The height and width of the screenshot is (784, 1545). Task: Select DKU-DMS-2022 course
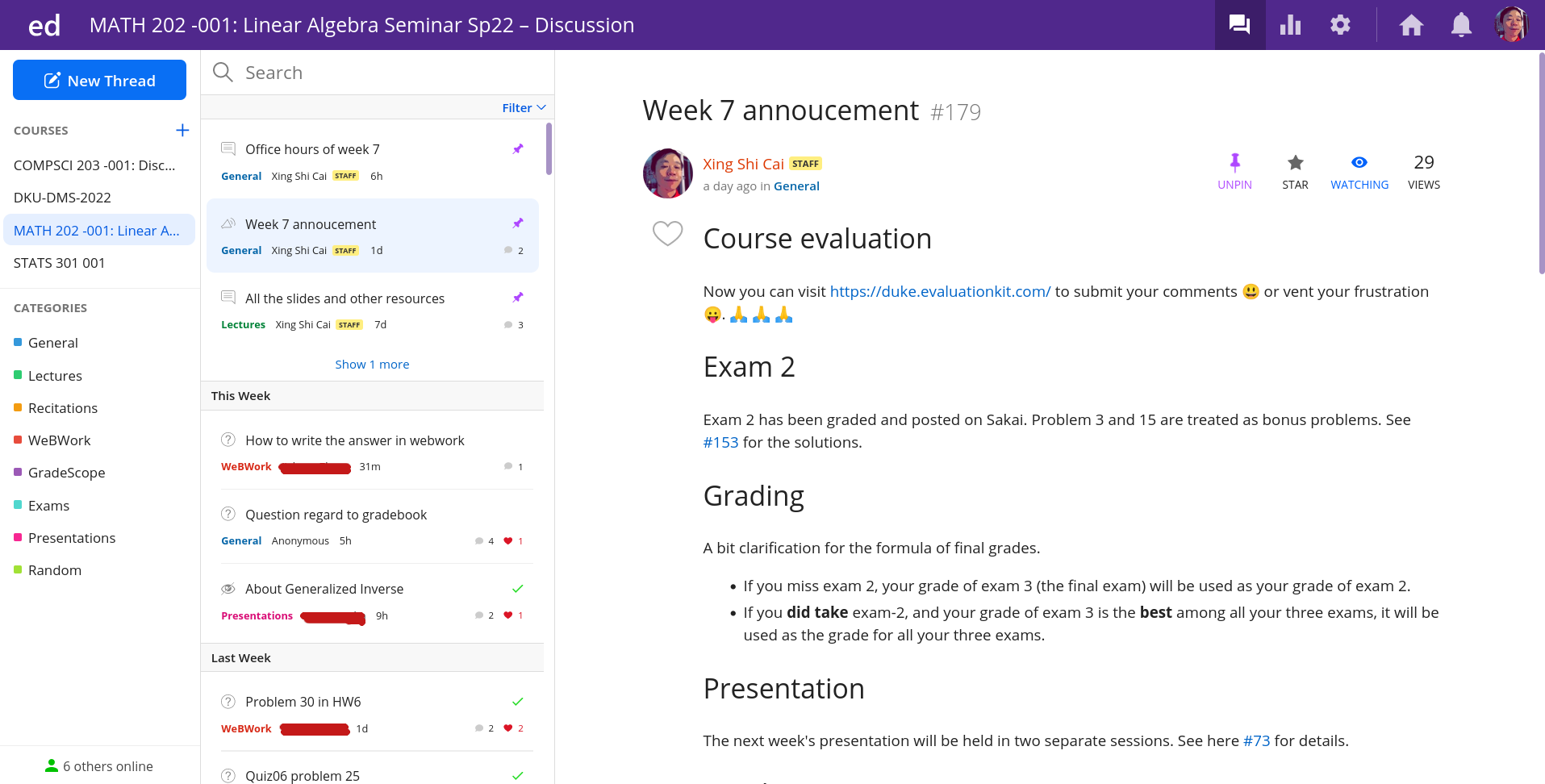coord(98,198)
